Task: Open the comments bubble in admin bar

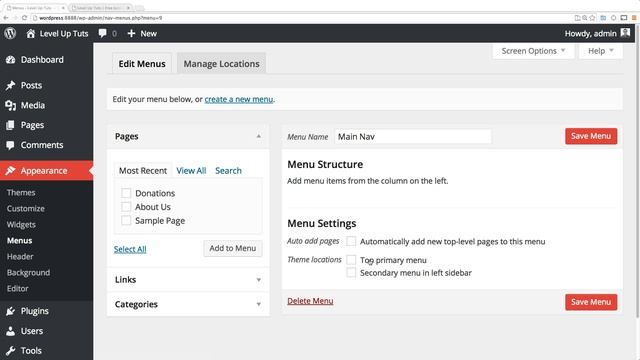Action: click(x=103, y=33)
